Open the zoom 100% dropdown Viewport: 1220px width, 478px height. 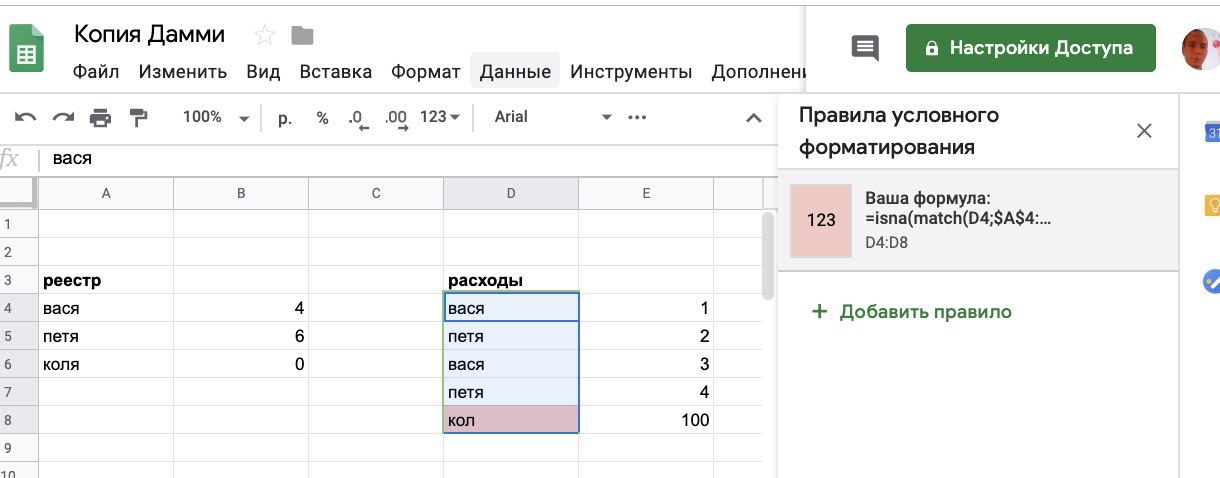coord(215,118)
